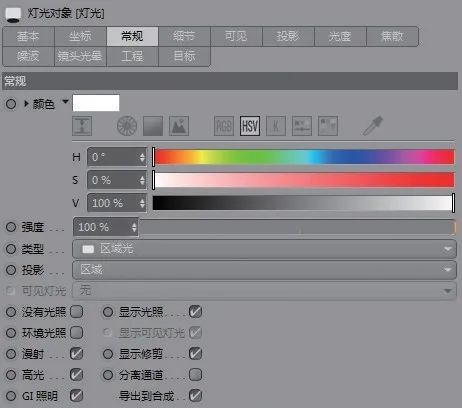Toggle the 导出到合成 checkbox
462x408 pixels.
coord(195,396)
